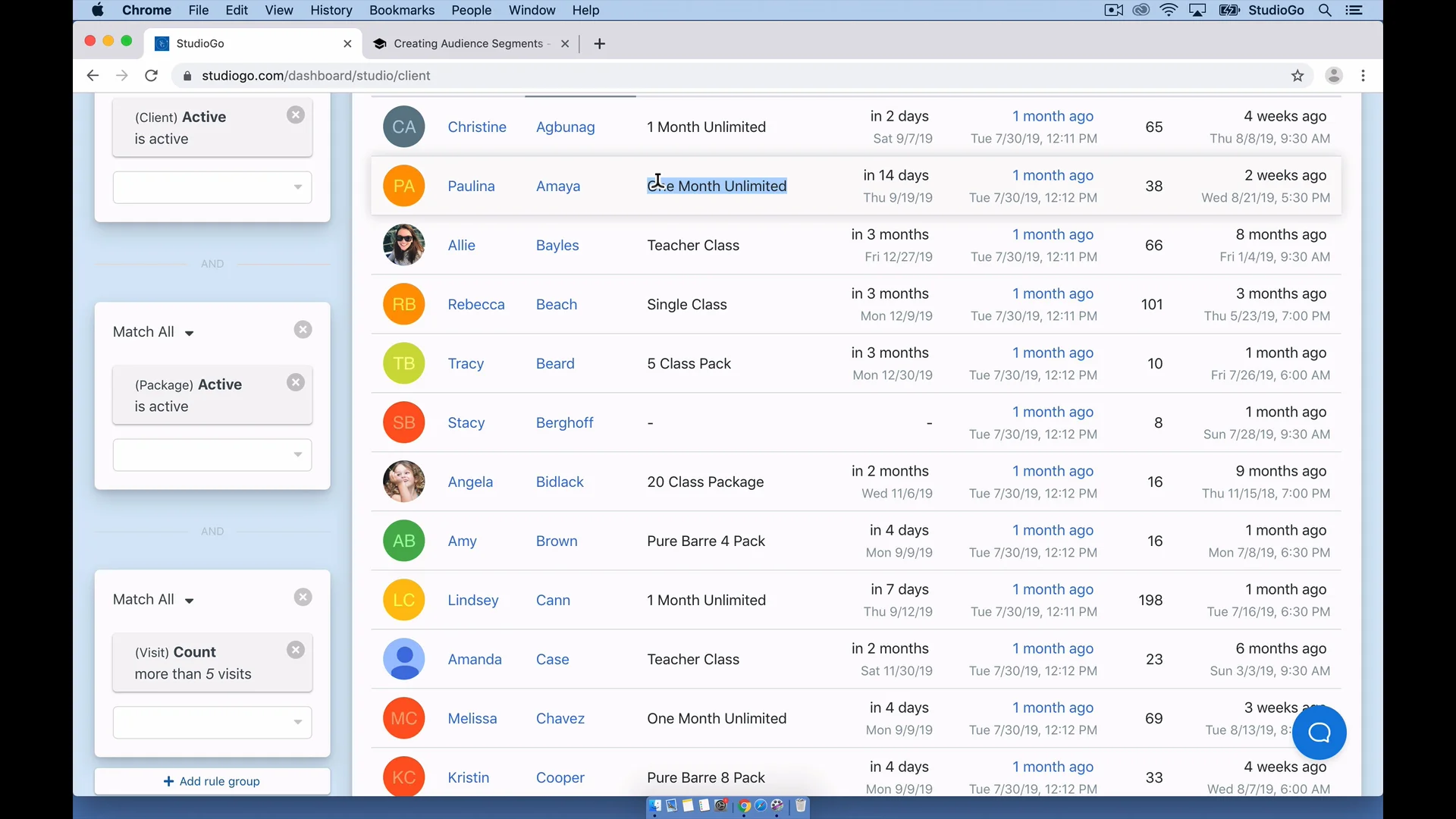Close the Creating Audience Segments tab

[565, 44]
